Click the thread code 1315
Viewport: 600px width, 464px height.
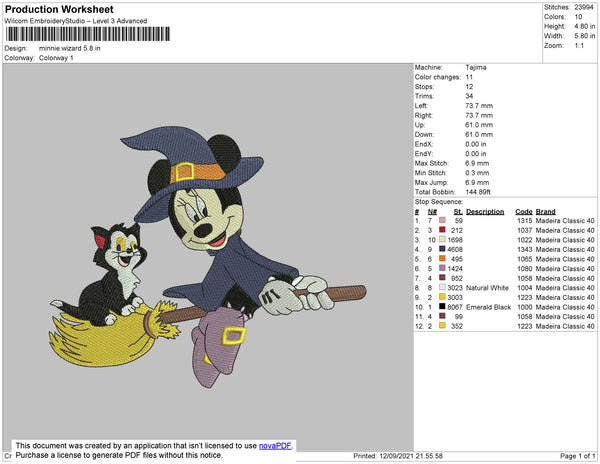[525, 221]
